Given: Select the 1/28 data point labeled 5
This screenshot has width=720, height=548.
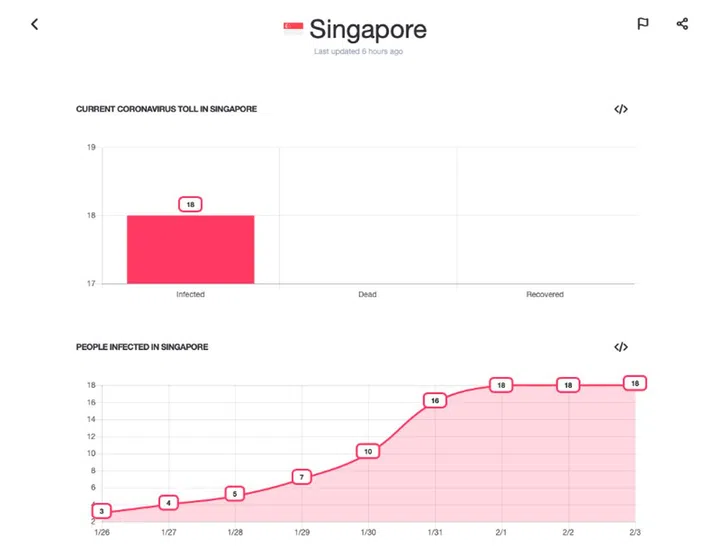Looking at the screenshot, I should coord(235,493).
